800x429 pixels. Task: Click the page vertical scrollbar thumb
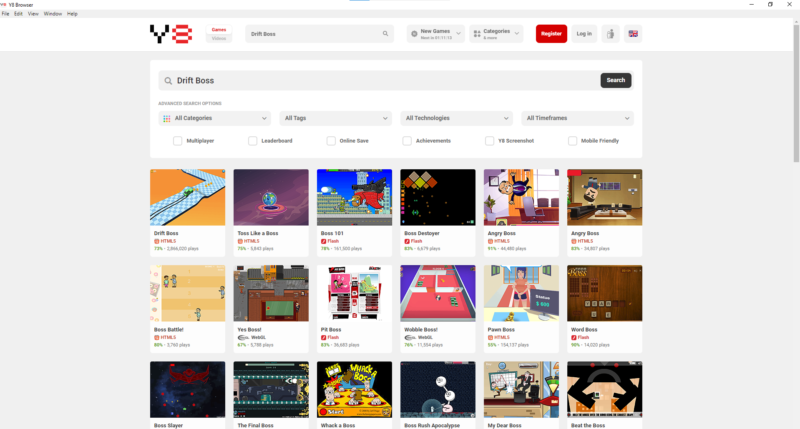(x=796, y=93)
